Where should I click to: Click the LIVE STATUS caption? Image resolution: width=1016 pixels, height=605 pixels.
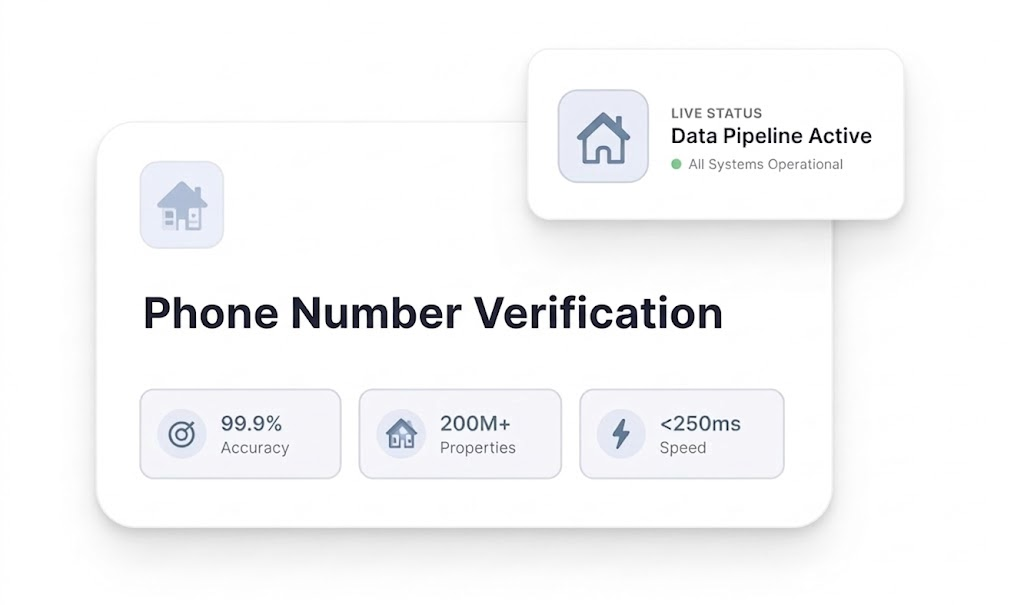pos(716,113)
